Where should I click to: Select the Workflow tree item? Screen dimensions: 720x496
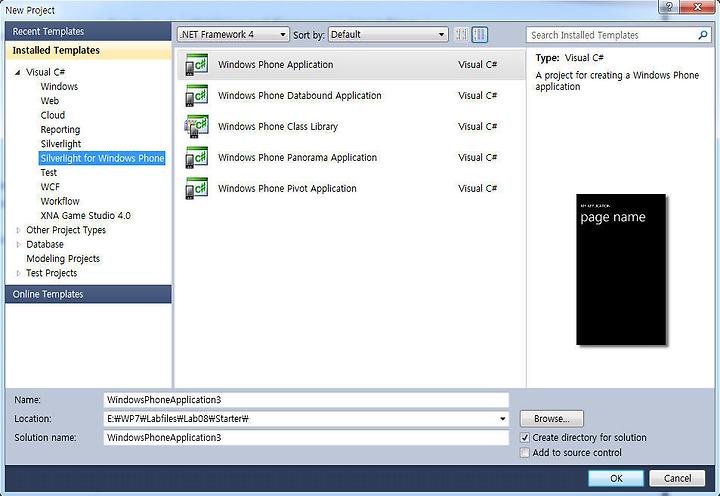click(x=60, y=201)
